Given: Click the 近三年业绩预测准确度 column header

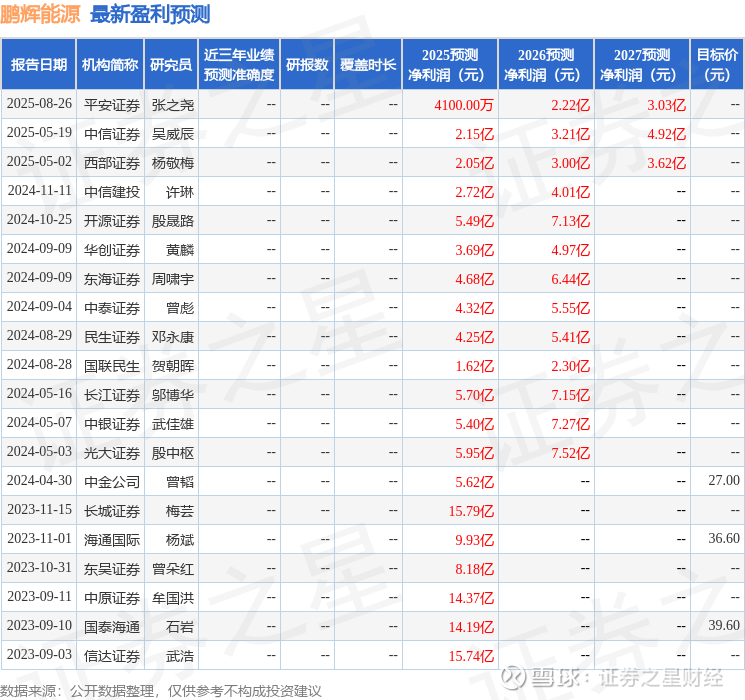Looking at the screenshot, I should [x=239, y=65].
